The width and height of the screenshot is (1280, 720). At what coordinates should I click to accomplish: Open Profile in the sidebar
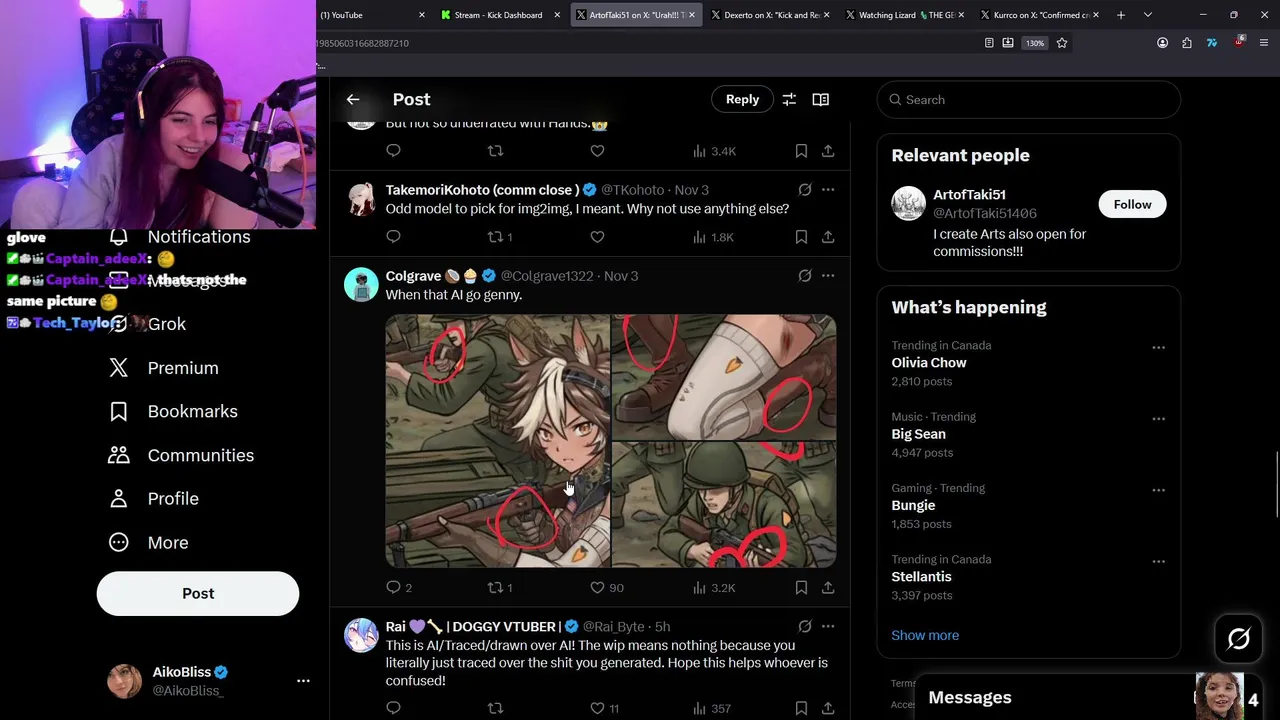pos(154,498)
